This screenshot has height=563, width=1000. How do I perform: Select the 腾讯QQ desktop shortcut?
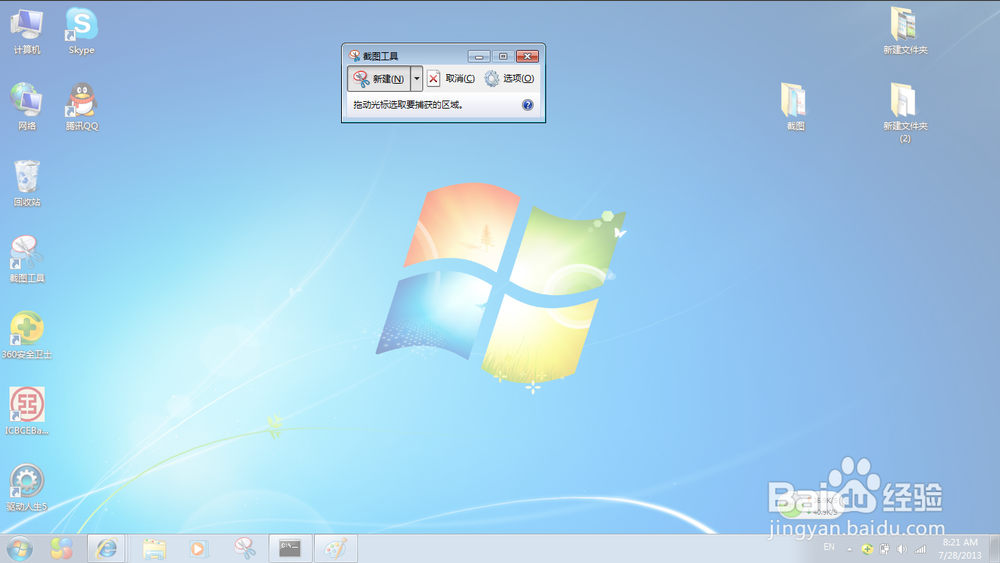click(x=82, y=107)
